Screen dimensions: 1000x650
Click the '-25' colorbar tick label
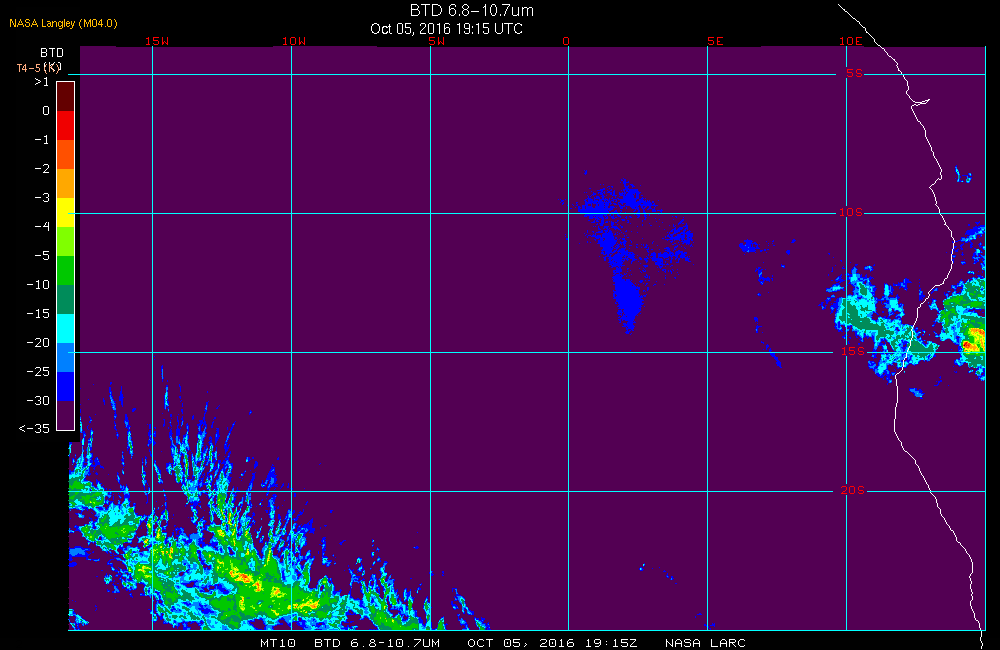(38, 372)
